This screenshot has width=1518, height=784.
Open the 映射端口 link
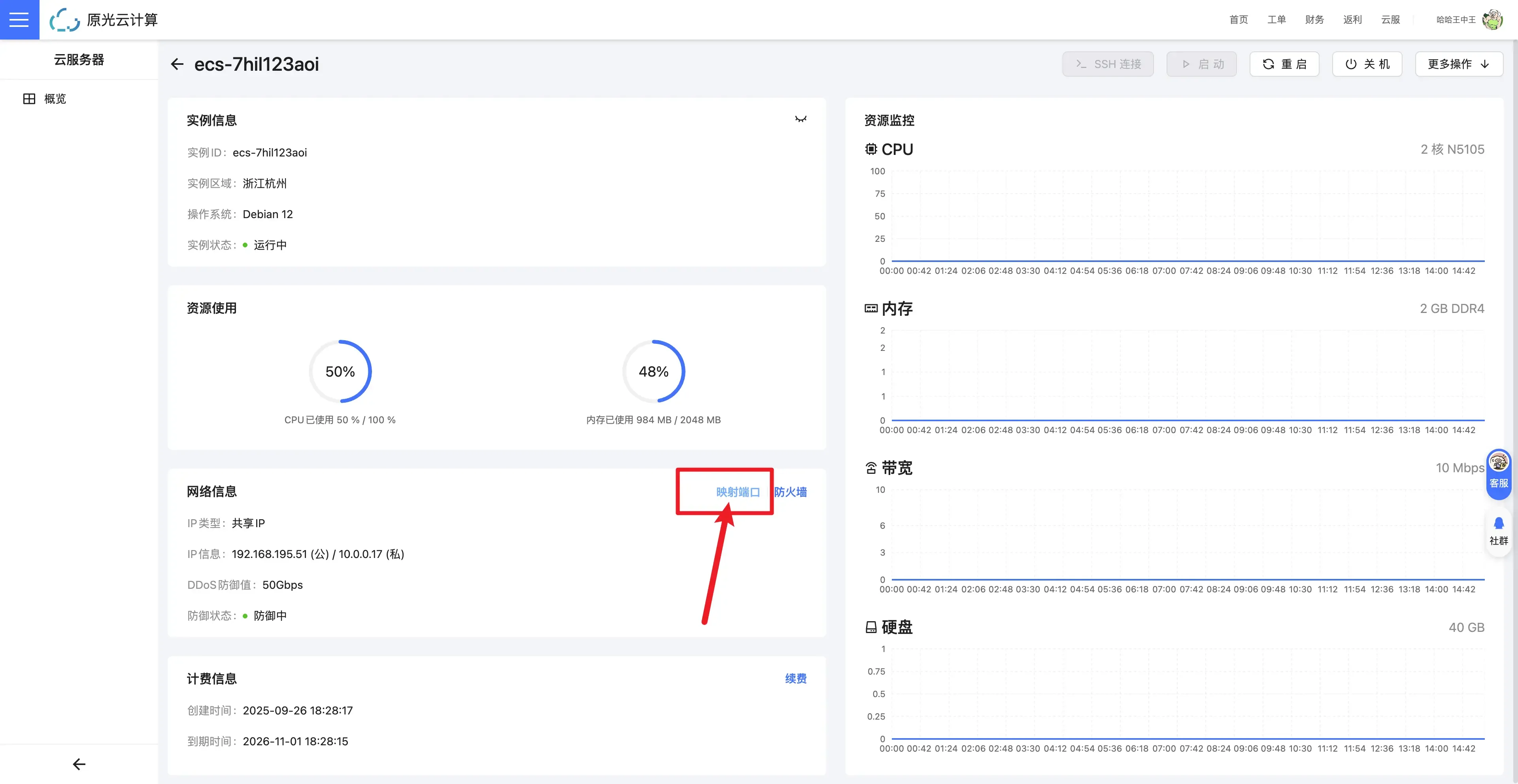(x=738, y=492)
